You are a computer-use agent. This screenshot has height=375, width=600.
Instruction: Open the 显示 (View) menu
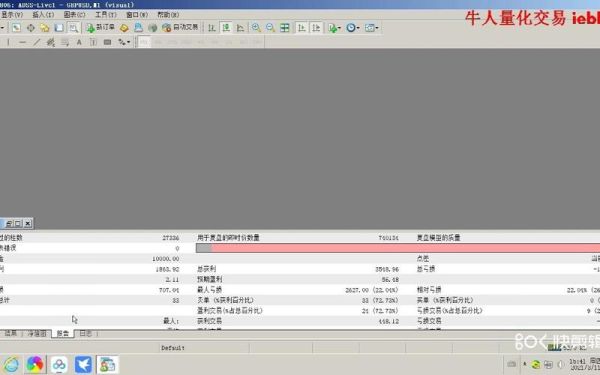point(11,15)
